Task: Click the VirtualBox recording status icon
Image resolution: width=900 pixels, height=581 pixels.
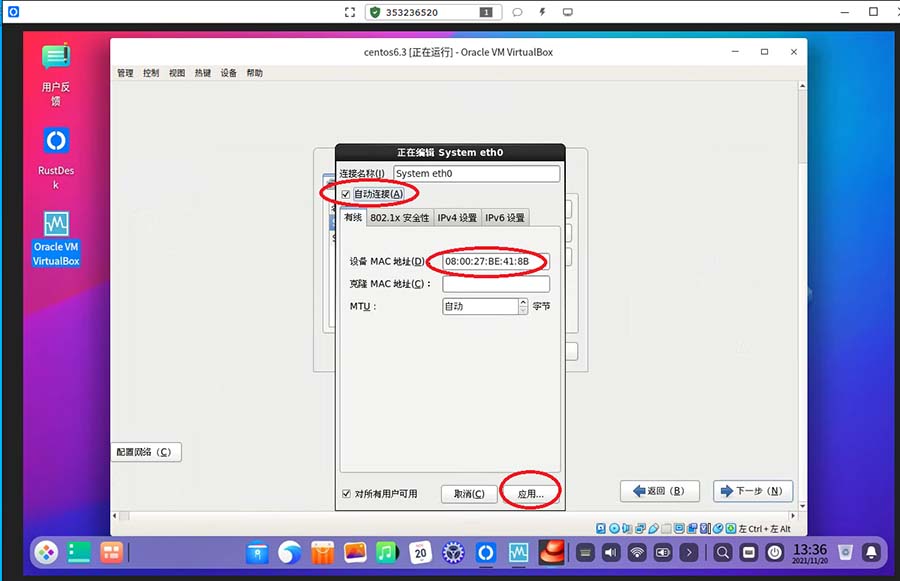Action: pyautogui.click(x=692, y=529)
